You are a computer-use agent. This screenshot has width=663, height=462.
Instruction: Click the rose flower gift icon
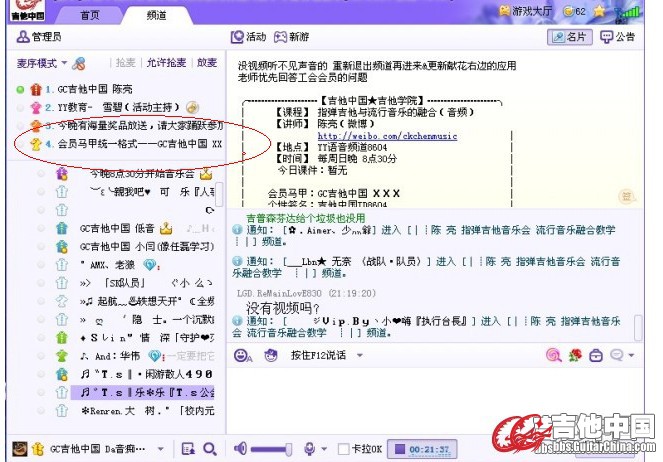pos(575,355)
